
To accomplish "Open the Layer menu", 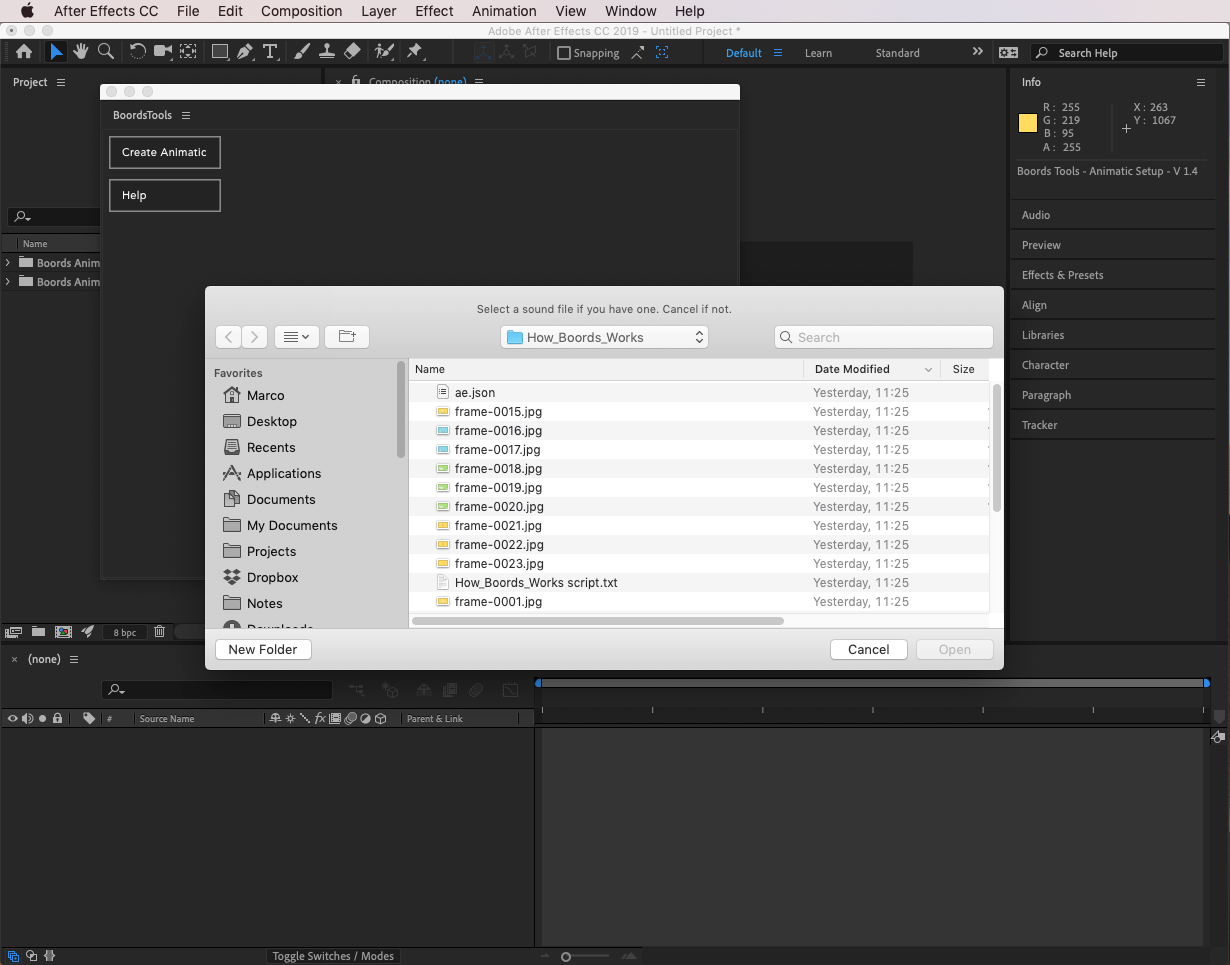I will point(378,11).
